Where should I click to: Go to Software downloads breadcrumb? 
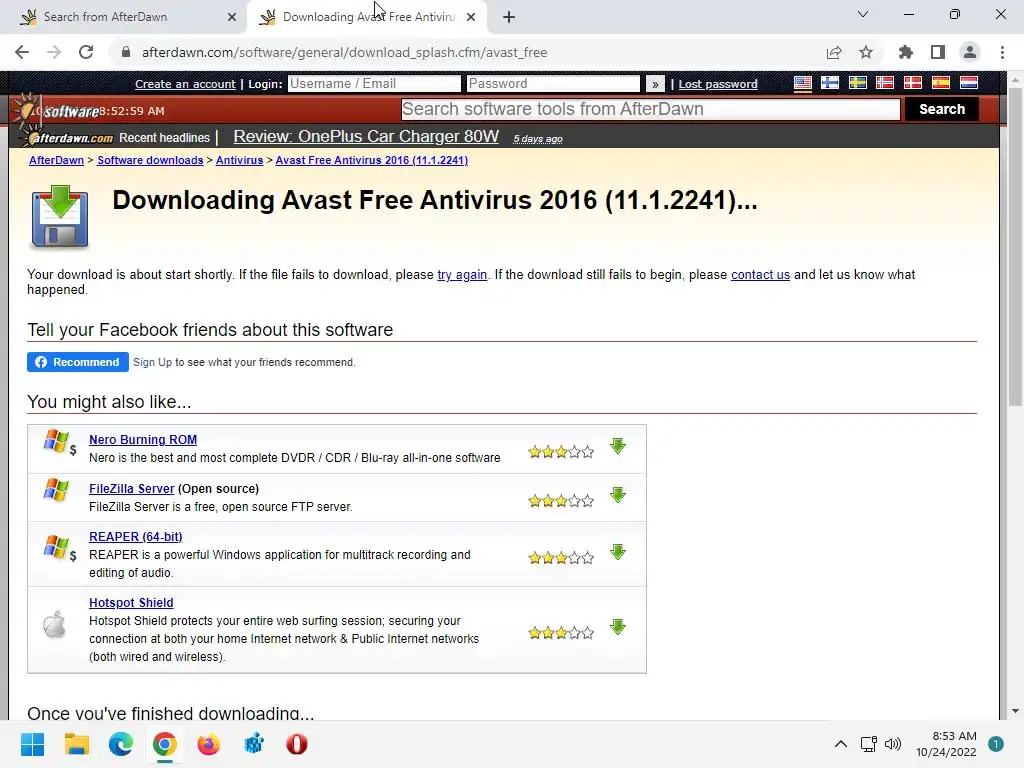[150, 160]
